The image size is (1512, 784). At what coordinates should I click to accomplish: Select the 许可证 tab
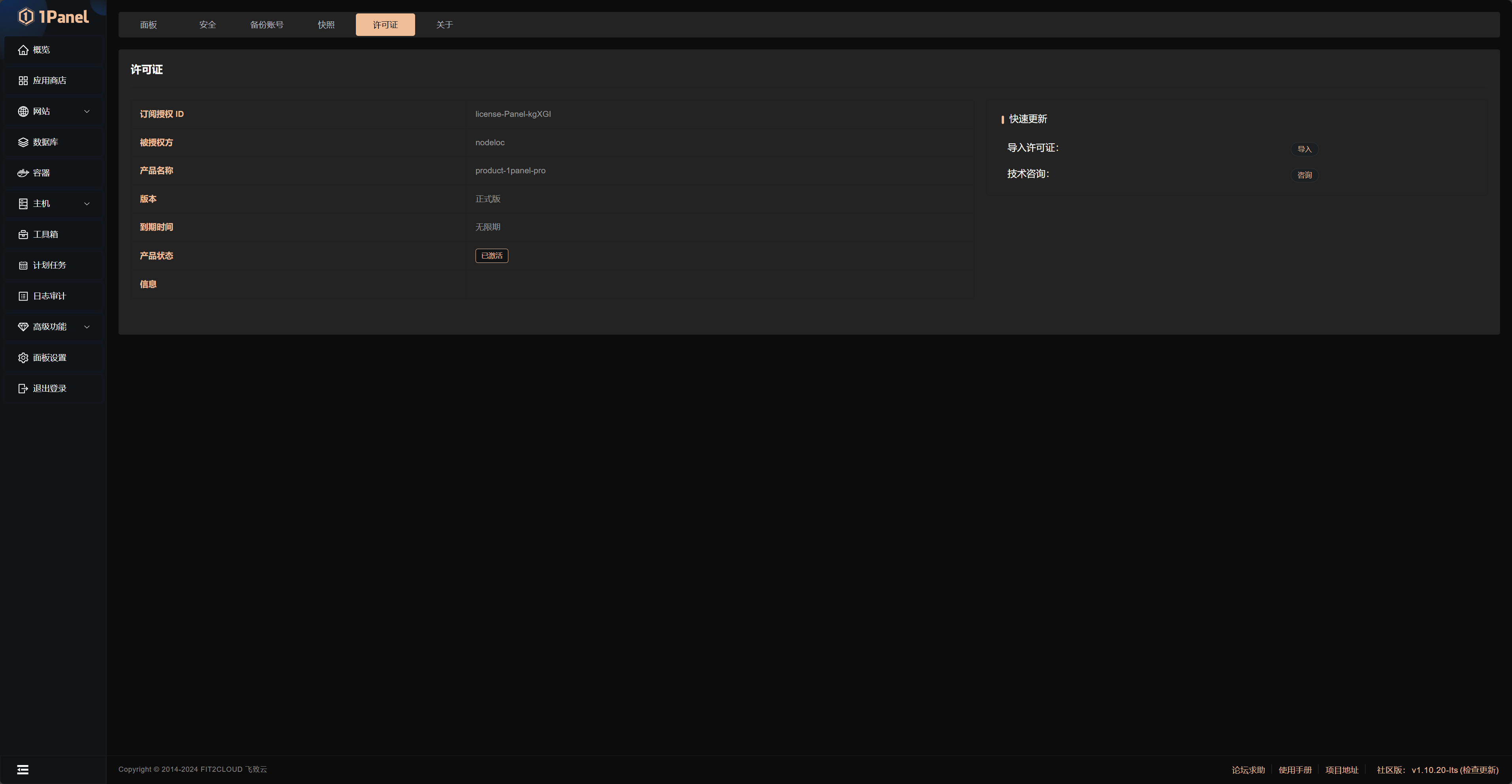pyautogui.click(x=385, y=24)
